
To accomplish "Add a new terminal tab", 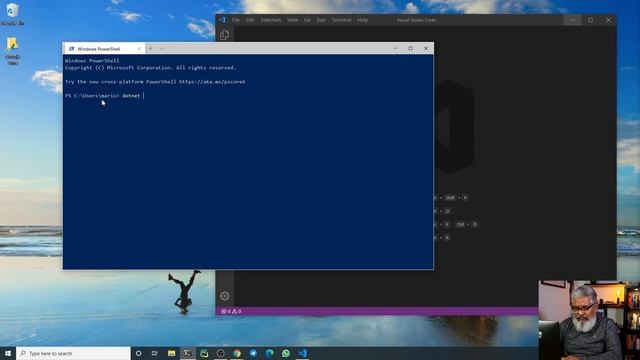I will coord(151,49).
